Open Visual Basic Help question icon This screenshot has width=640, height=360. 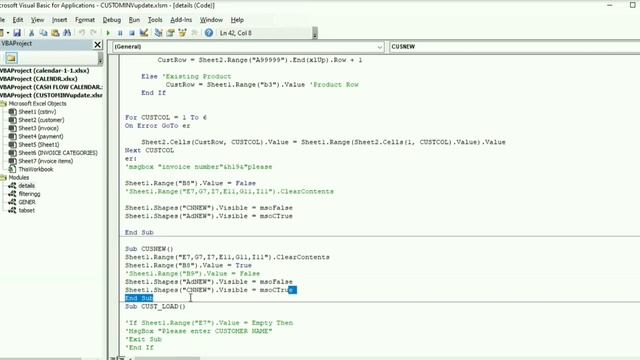pyautogui.click(x=209, y=33)
